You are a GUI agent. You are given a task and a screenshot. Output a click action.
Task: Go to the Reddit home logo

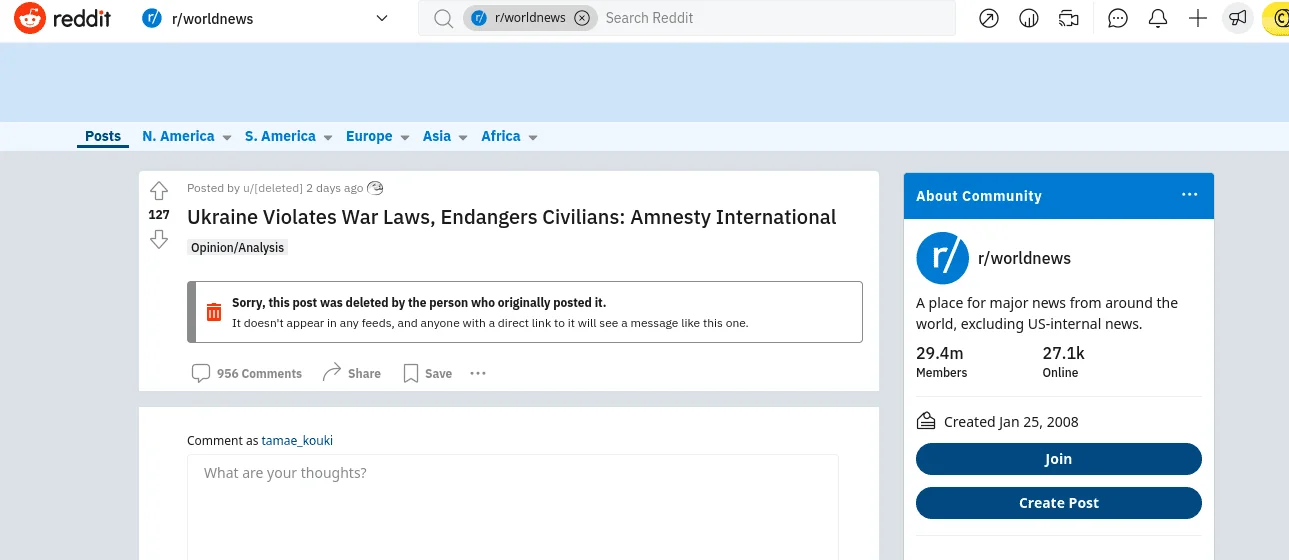pyautogui.click(x=63, y=18)
